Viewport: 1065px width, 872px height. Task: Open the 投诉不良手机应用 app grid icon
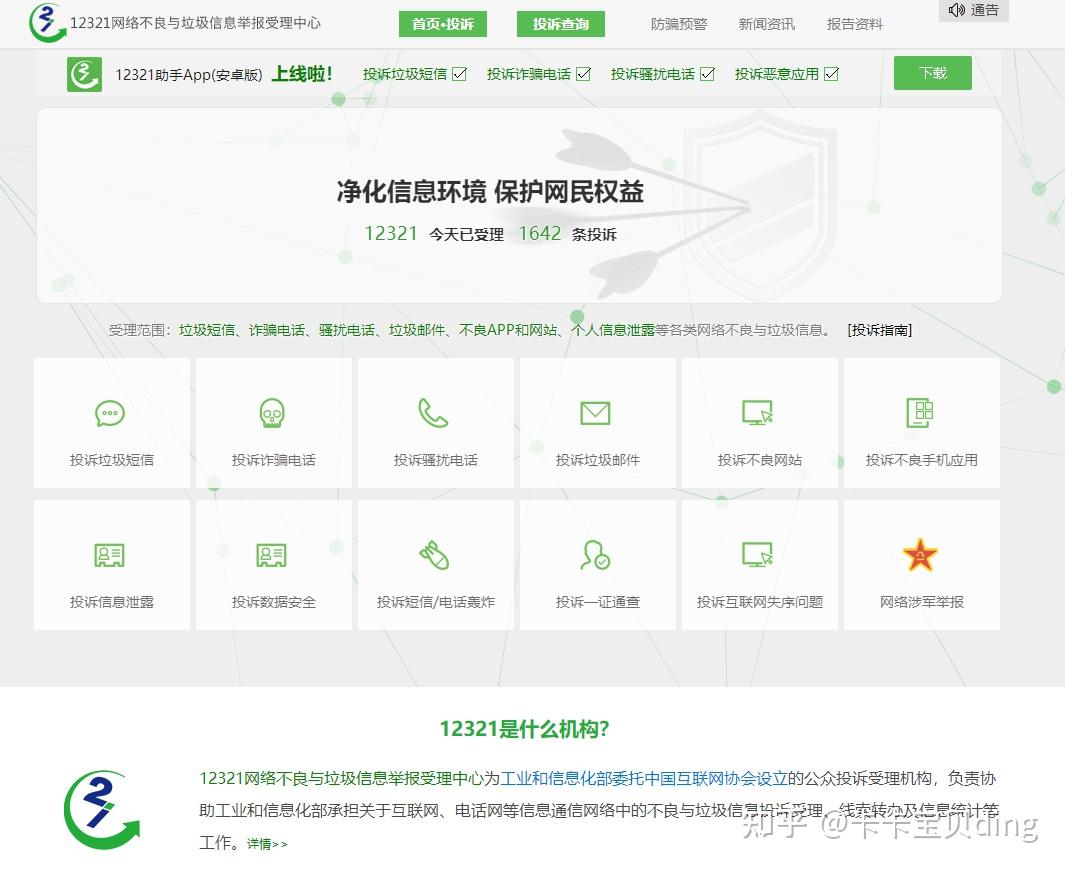point(920,412)
